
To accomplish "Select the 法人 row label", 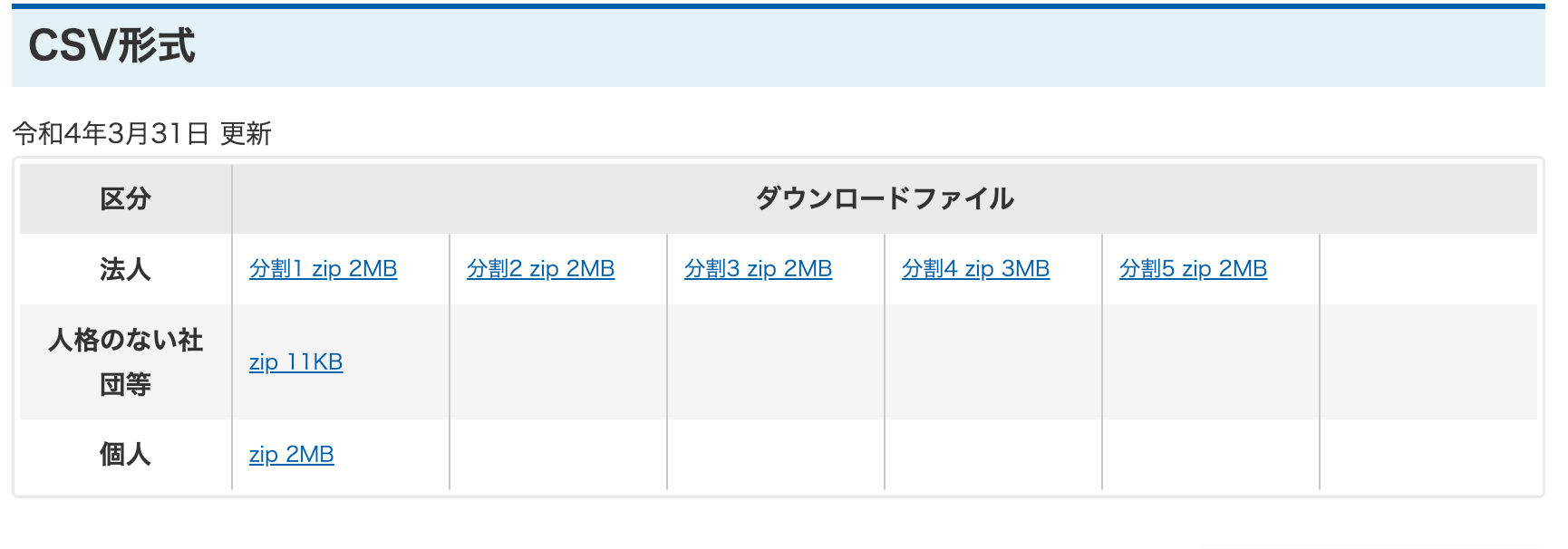I will 125,269.
